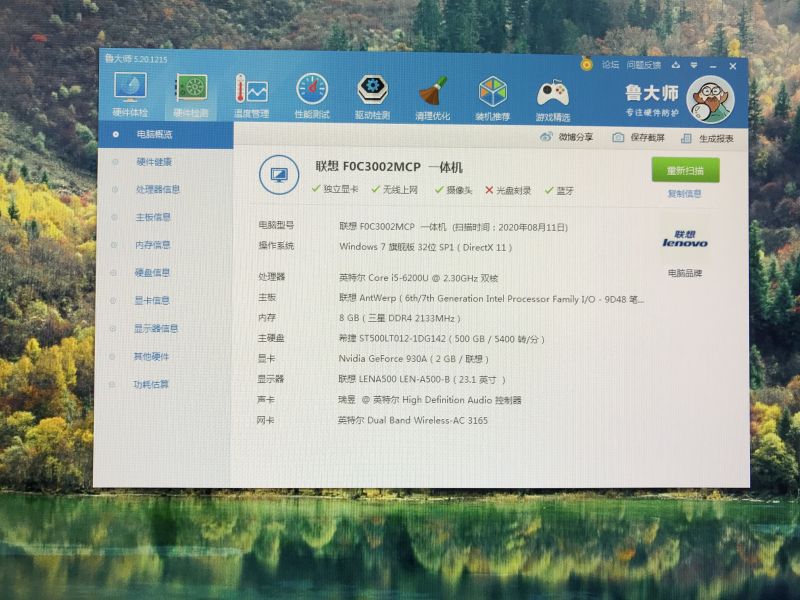Click the computer monitor icon beside model name
The width and height of the screenshot is (800, 600).
point(279,175)
